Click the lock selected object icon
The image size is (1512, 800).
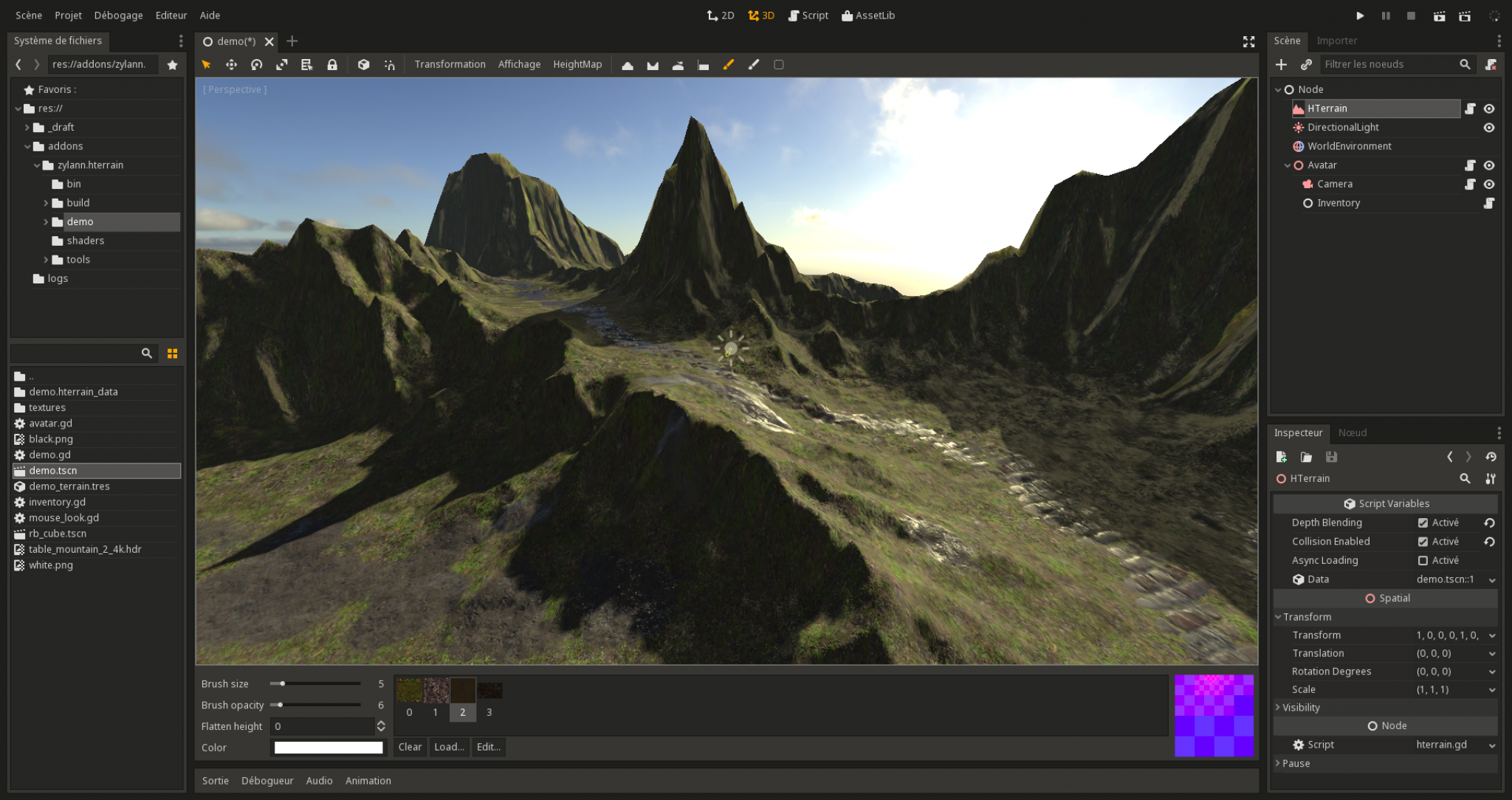point(332,65)
